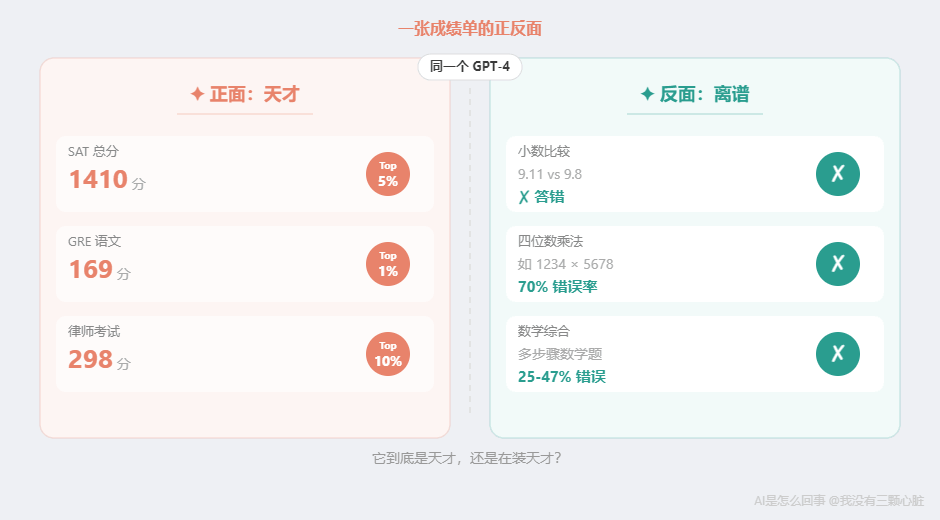Select the GRE 语文 score of 169
940x520 pixels.
coord(90,270)
